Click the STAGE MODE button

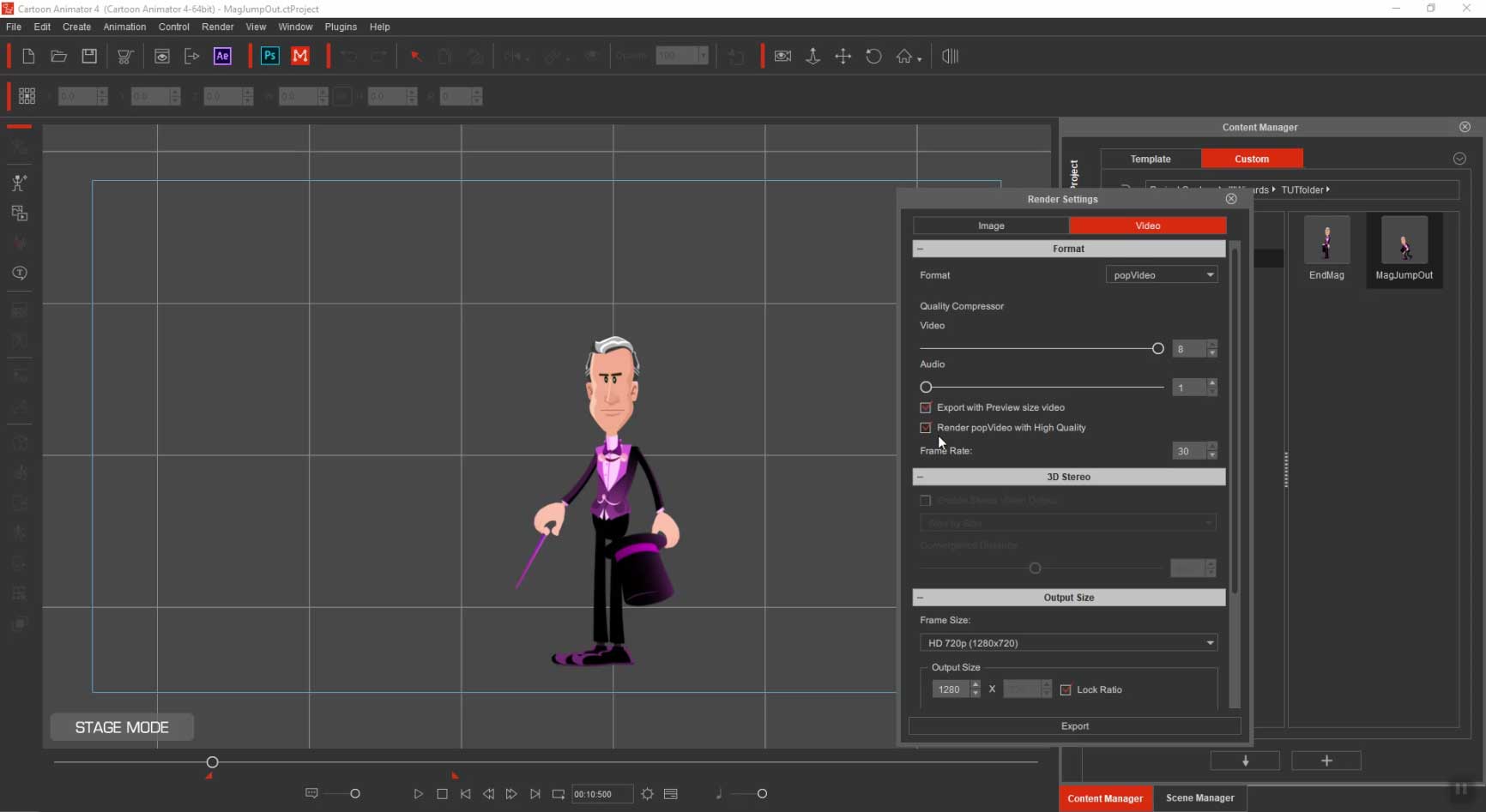(122, 727)
